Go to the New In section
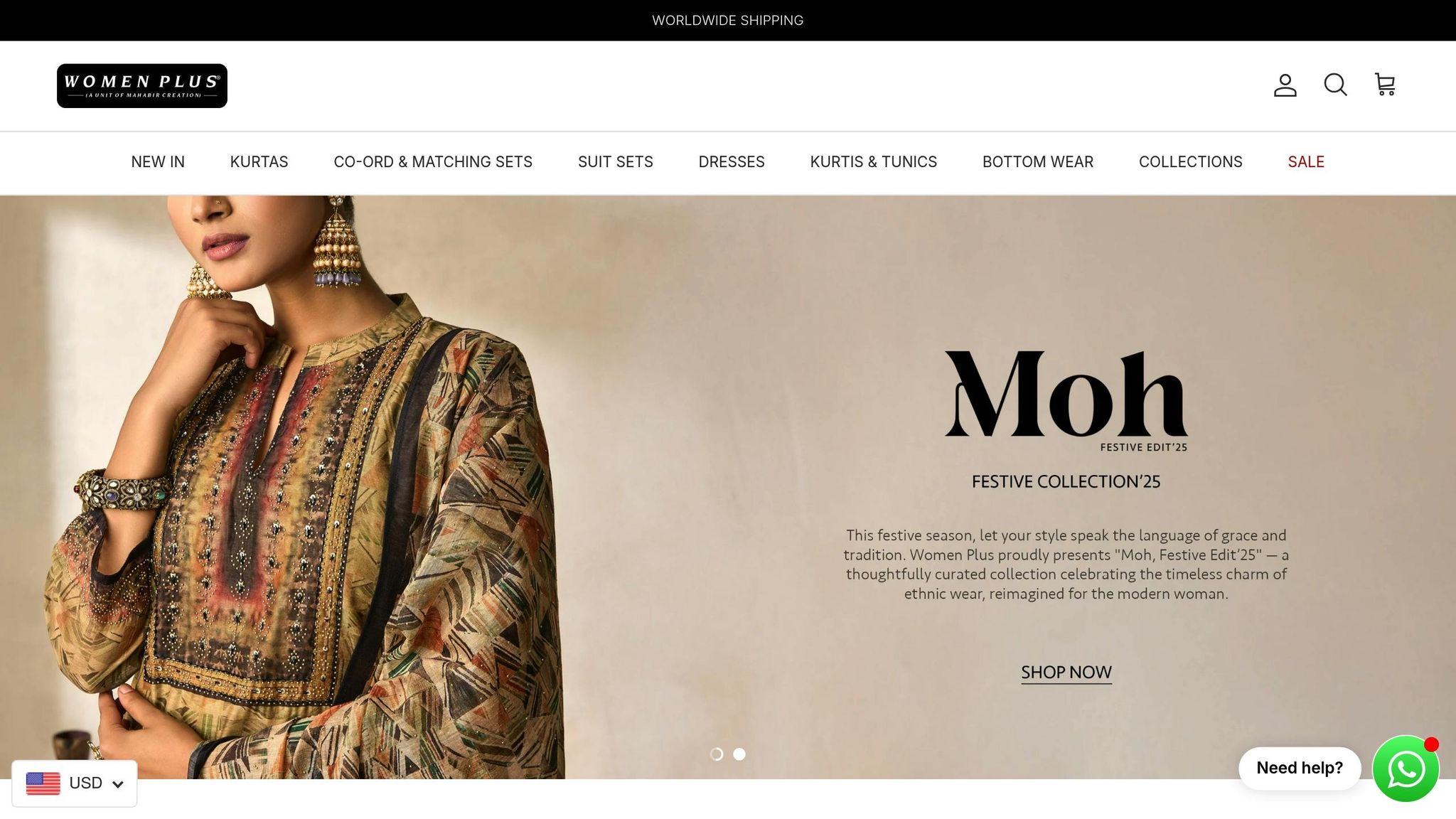1456x819 pixels. 158,162
